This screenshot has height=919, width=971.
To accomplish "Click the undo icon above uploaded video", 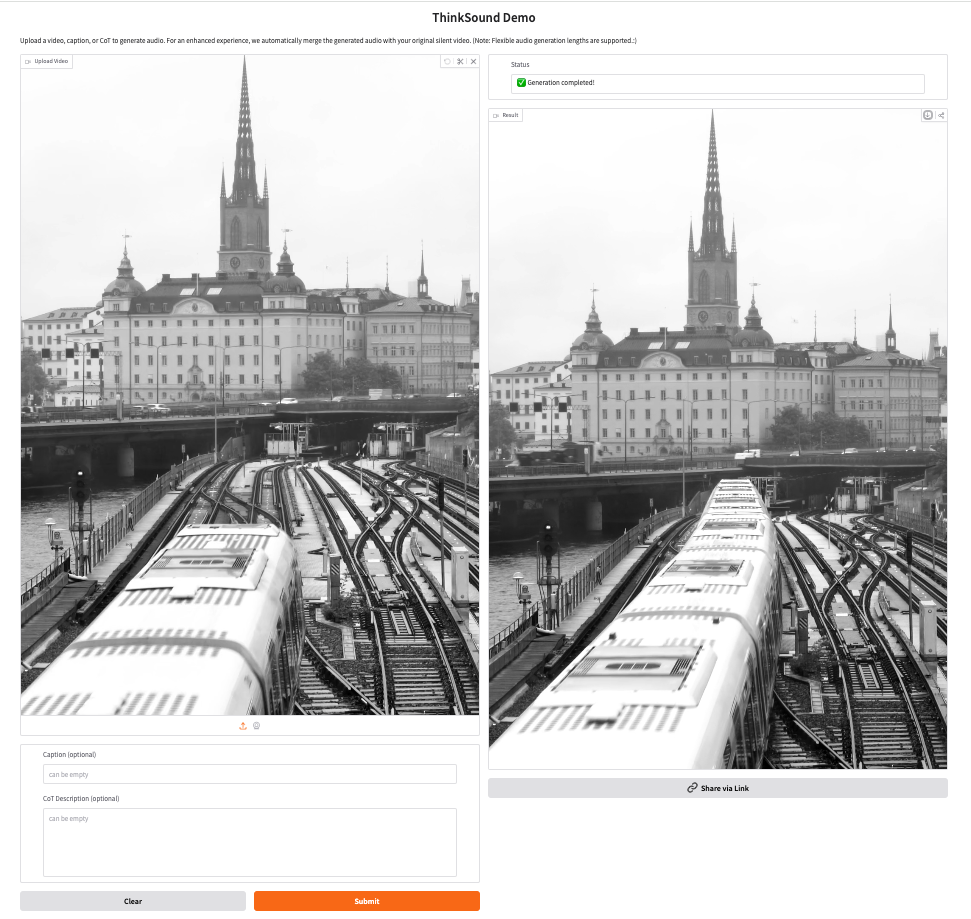I will pyautogui.click(x=447, y=62).
